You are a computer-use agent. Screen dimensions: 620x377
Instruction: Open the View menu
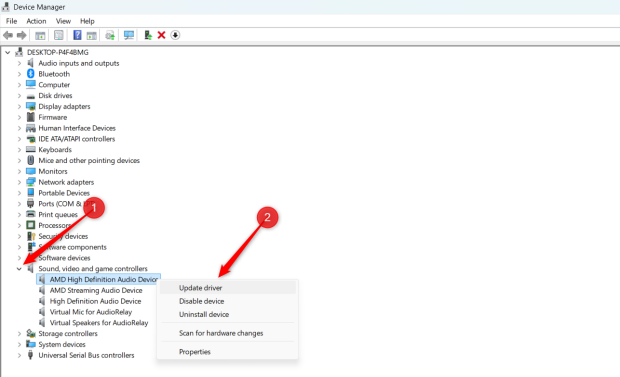pyautogui.click(x=63, y=21)
